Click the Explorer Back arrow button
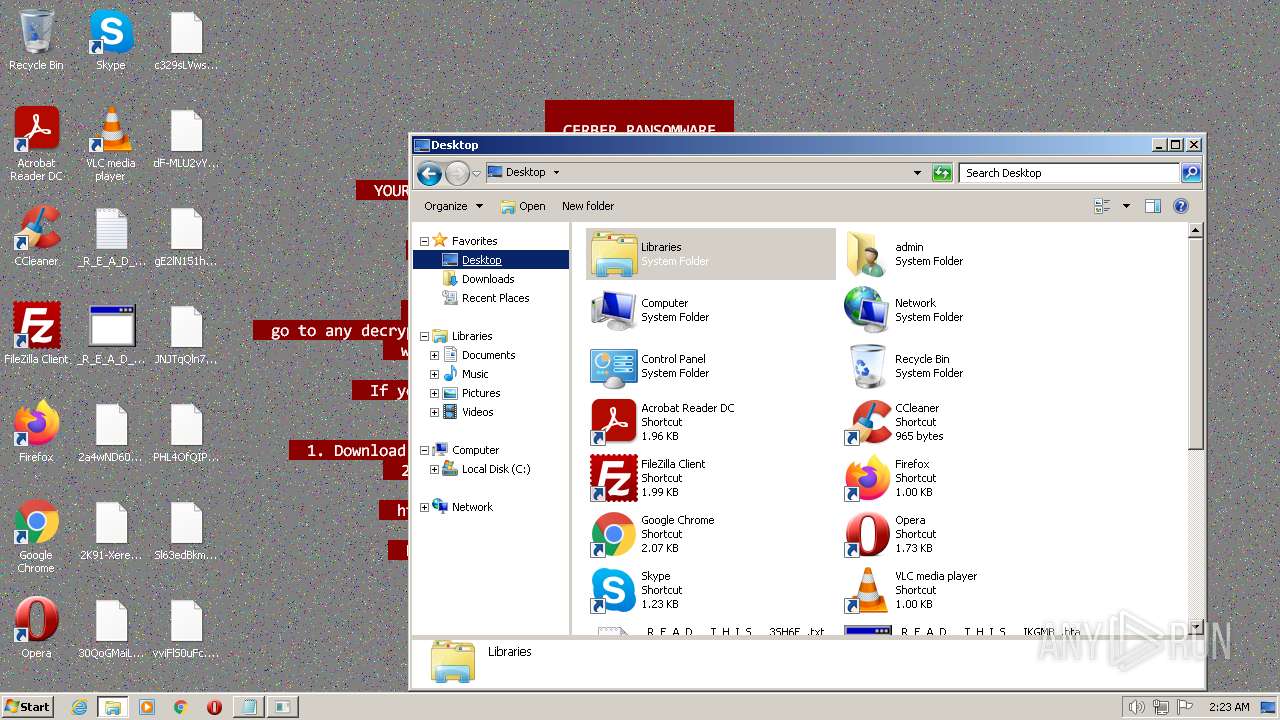1280x720 pixels. click(x=429, y=173)
